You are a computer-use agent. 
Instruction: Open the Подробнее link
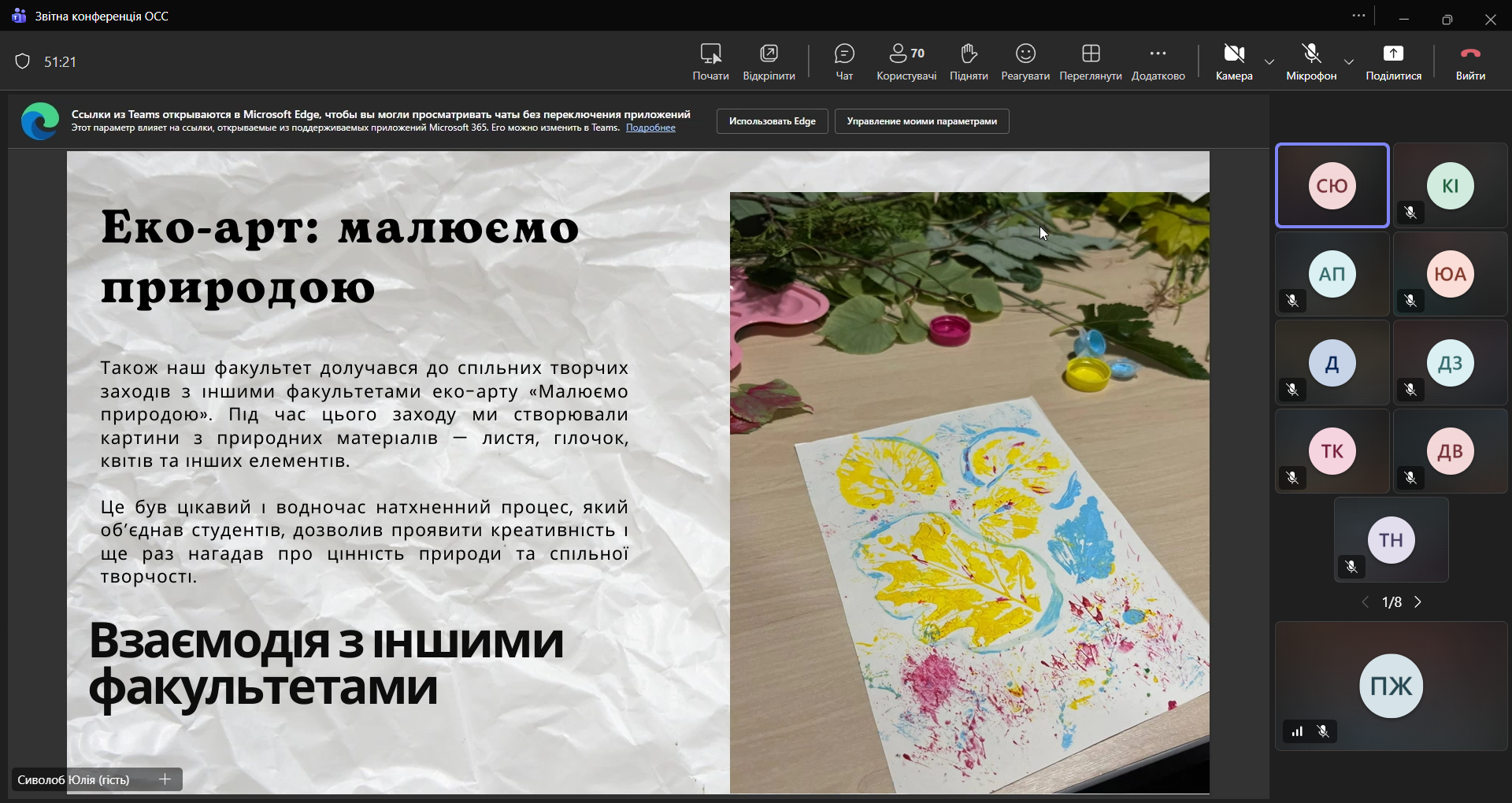coord(651,128)
